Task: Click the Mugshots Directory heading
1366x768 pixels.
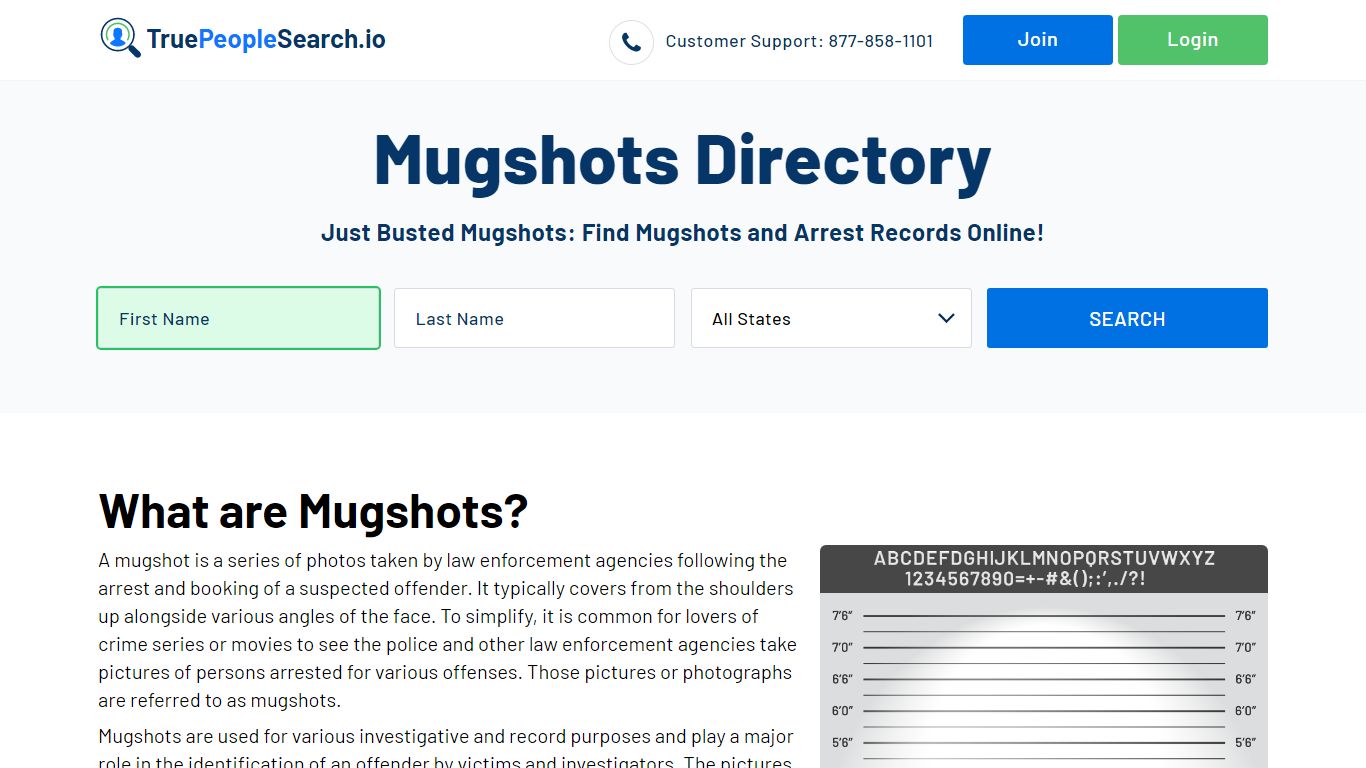Action: click(682, 159)
